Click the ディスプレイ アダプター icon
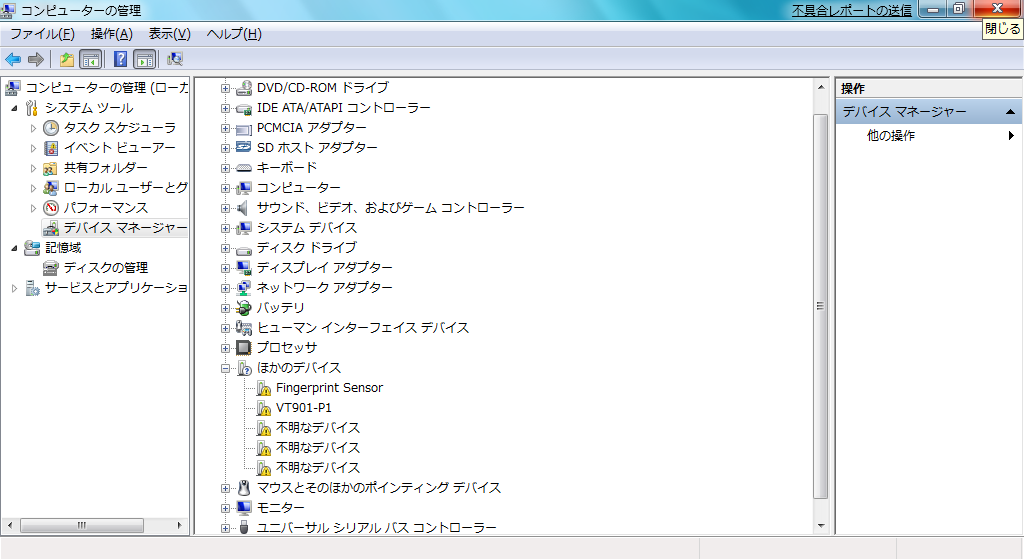The height and width of the screenshot is (560, 1024). pos(244,268)
